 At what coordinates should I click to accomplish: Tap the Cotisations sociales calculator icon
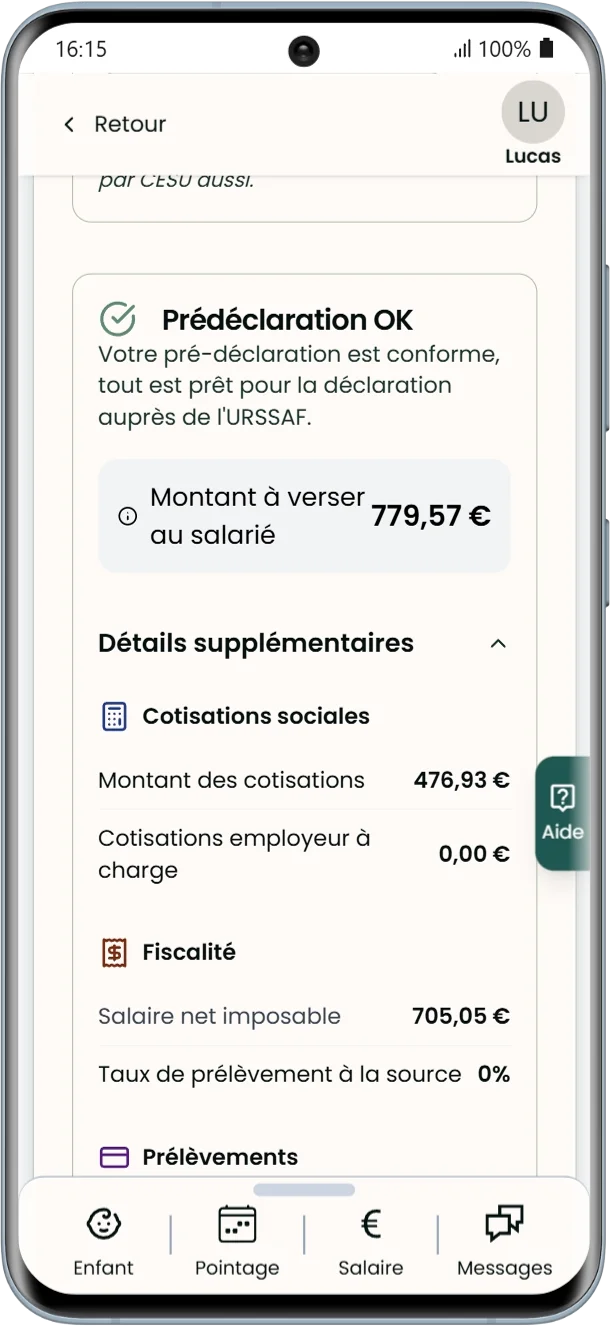(114, 716)
